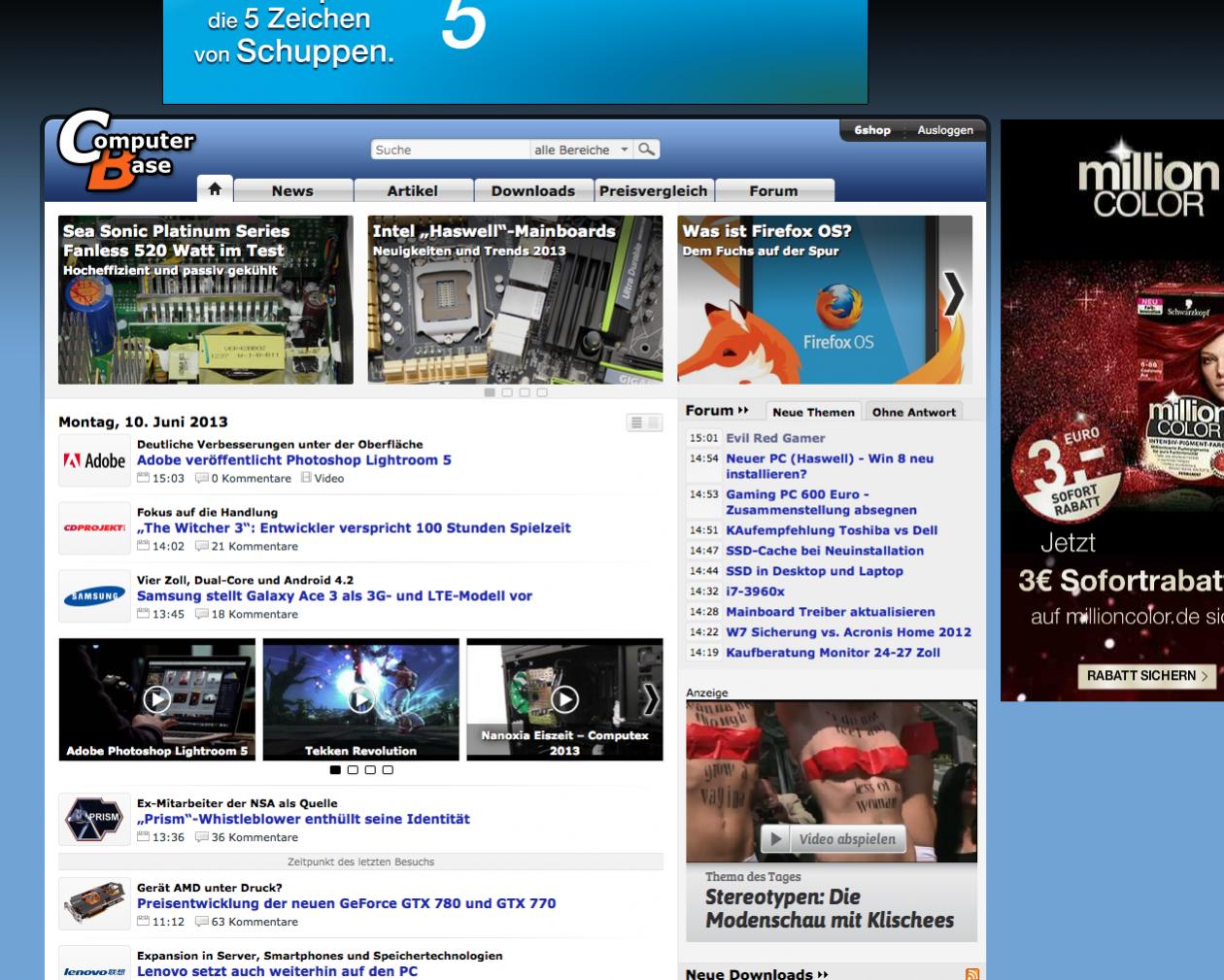Click the Adobe logo thumbnail

tap(94, 461)
